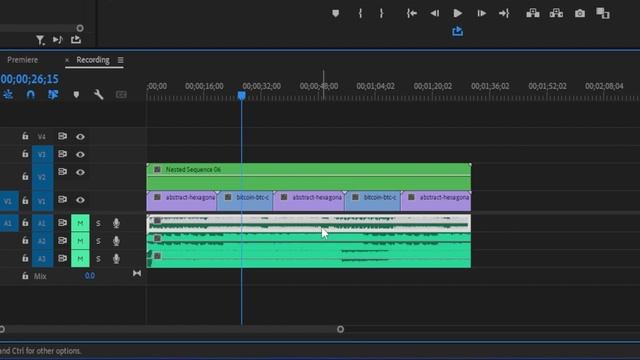The height and width of the screenshot is (360, 640).
Task: Hide track V4 output
Action: coord(80,137)
